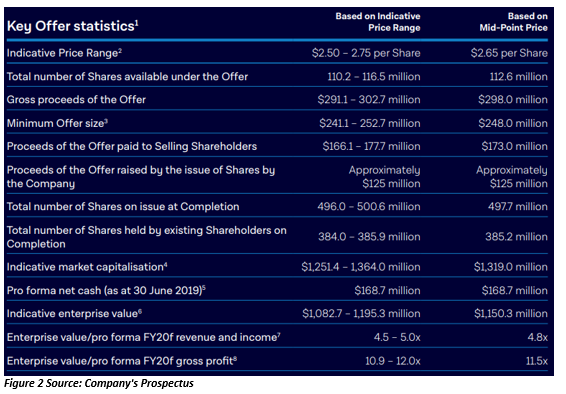Click the $291.1 – 302.7 million value
The height and width of the screenshot is (394, 566).
369,100
